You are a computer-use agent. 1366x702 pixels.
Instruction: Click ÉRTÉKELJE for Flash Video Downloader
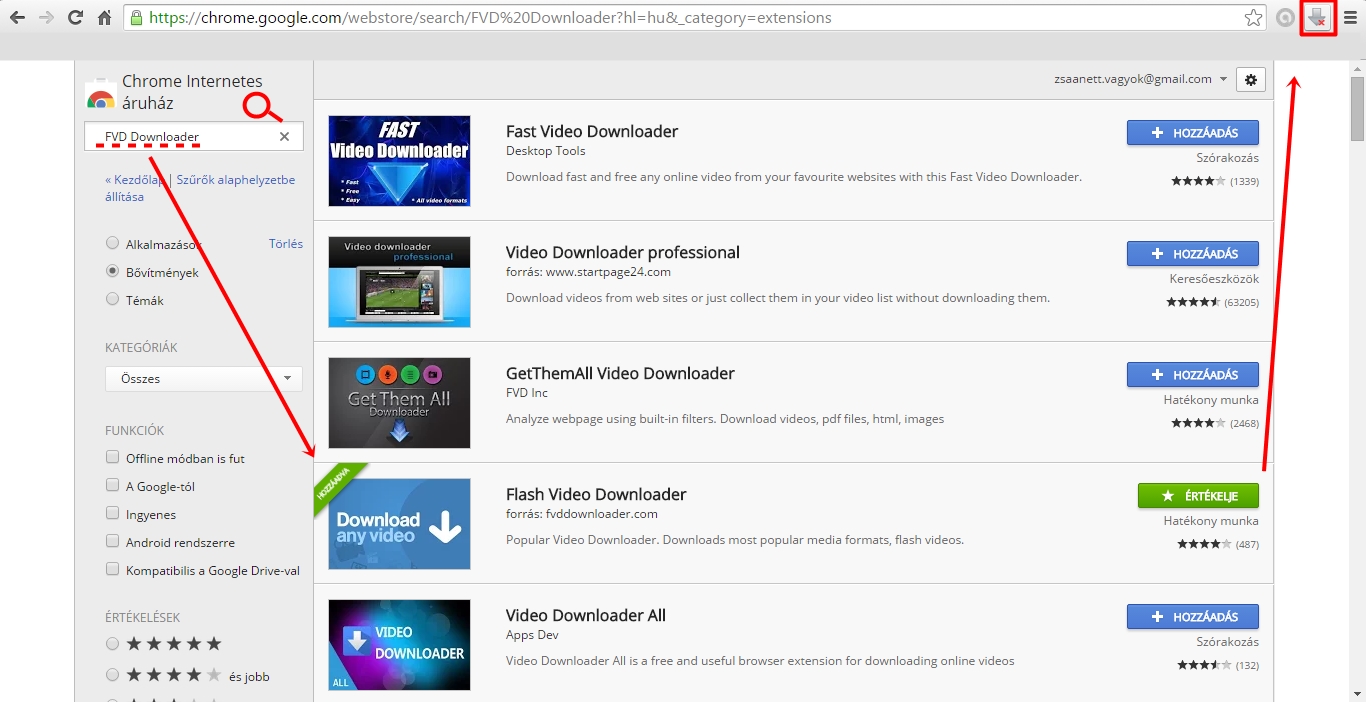click(x=1198, y=496)
